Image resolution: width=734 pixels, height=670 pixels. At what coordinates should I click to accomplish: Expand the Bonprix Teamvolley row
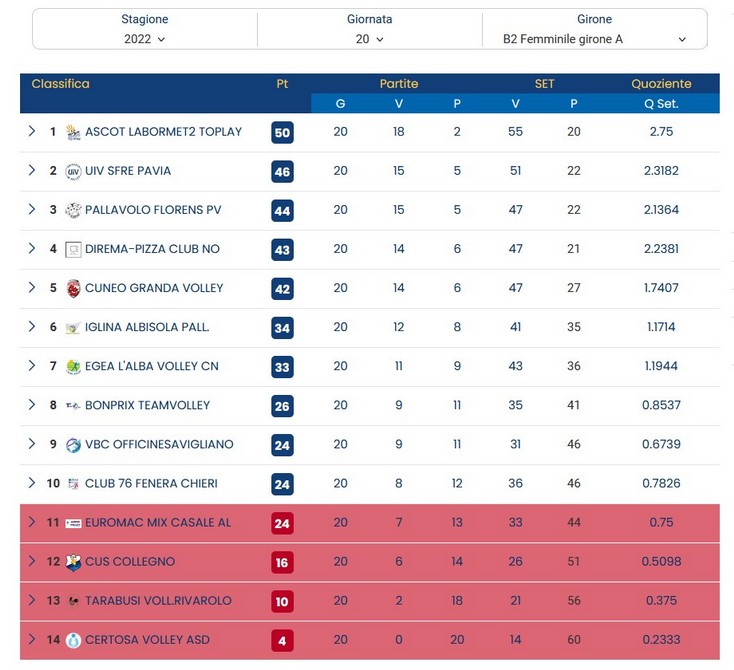[x=32, y=405]
